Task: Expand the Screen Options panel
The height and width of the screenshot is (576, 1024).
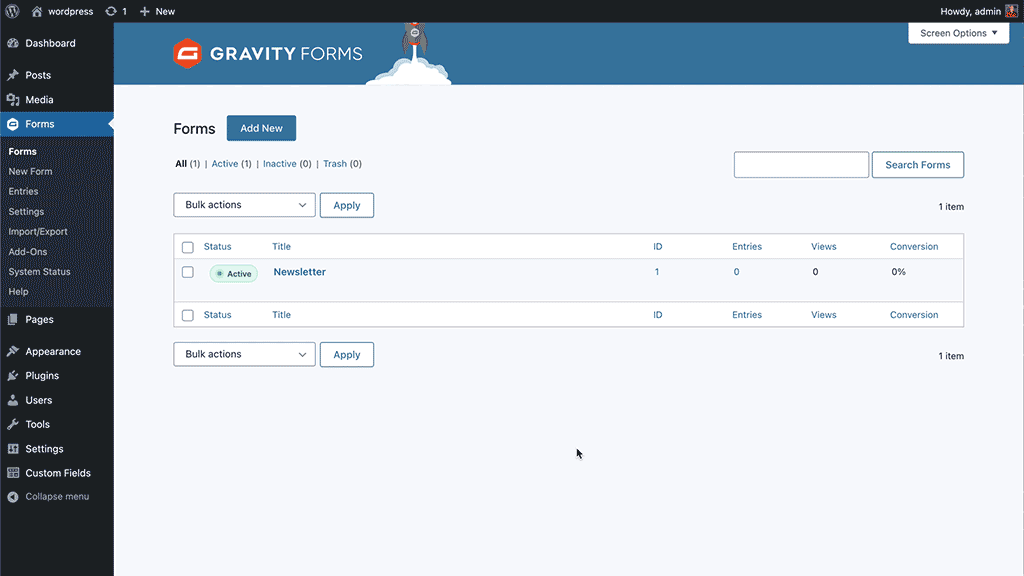Action: coord(957,32)
